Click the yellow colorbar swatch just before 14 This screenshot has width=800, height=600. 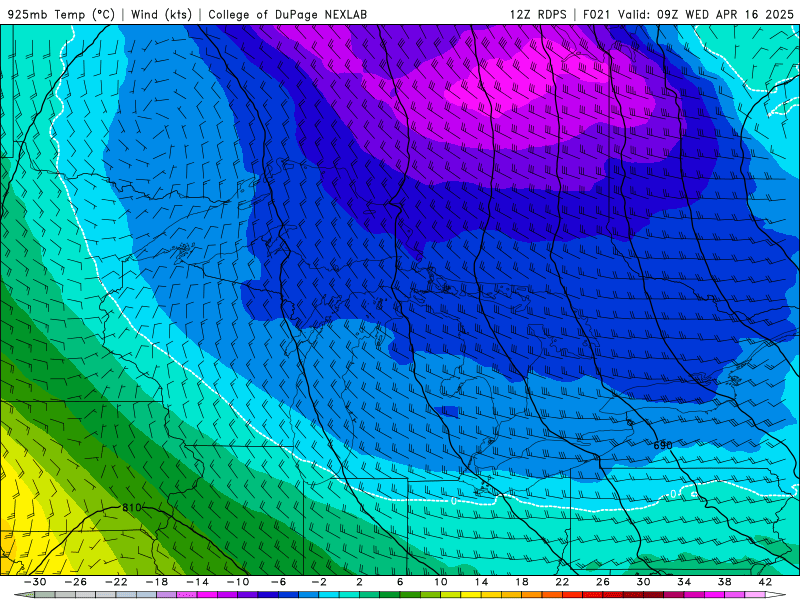(471, 595)
